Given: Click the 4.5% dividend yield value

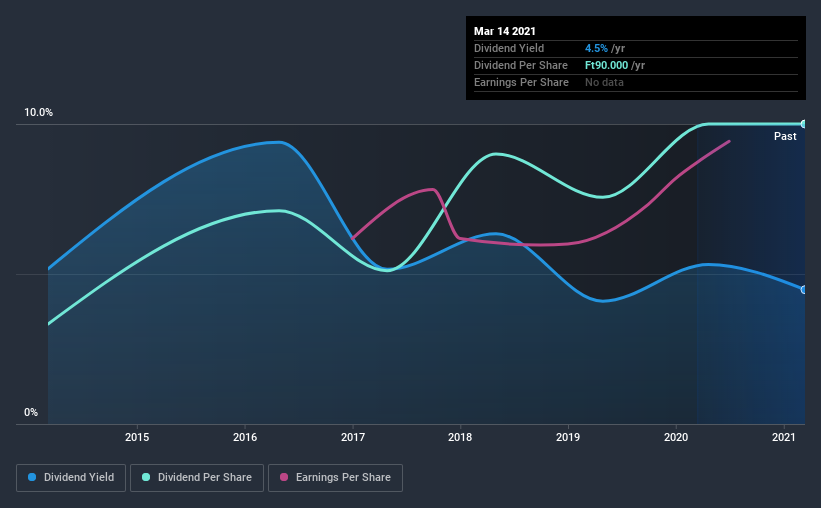Looking at the screenshot, I should click(x=596, y=48).
